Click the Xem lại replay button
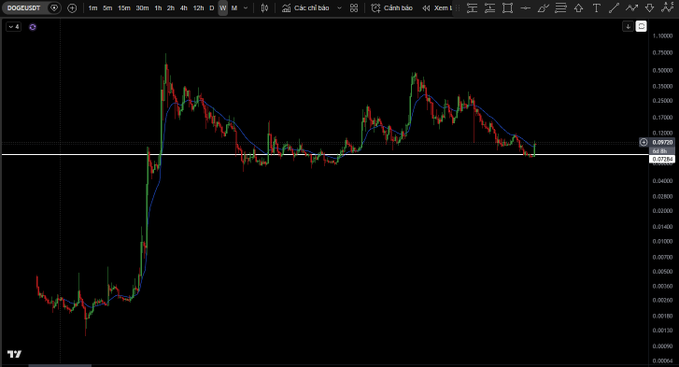This screenshot has height=367, width=679. point(437,8)
